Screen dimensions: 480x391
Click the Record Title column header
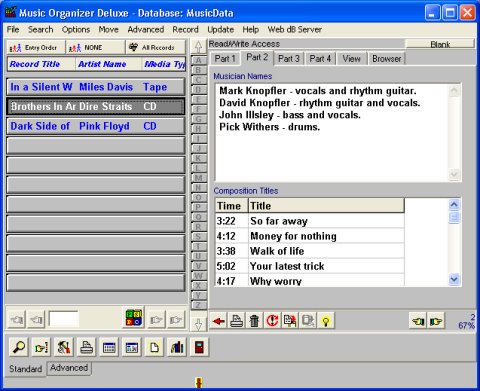(42, 64)
